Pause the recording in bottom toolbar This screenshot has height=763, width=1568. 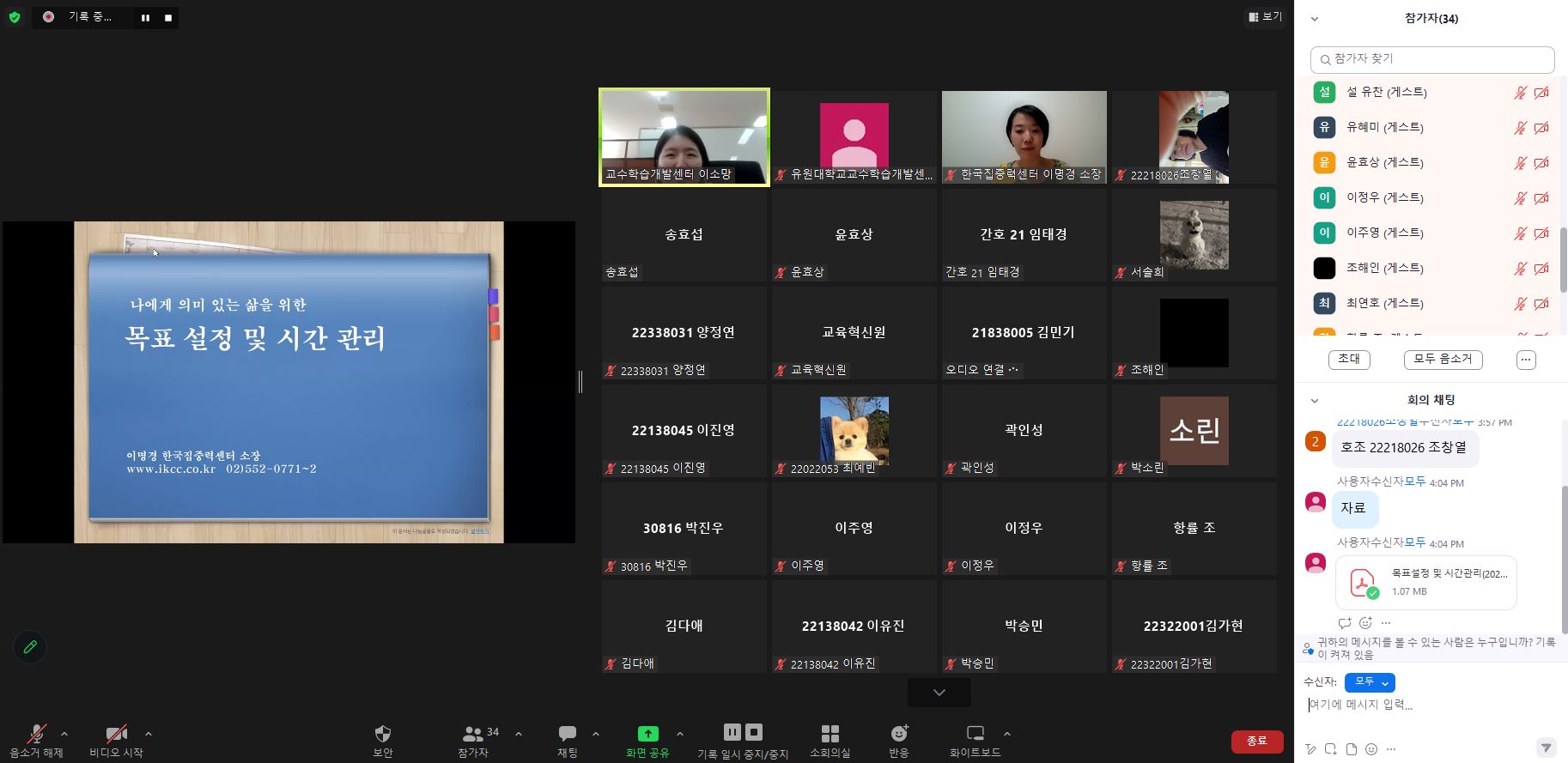(x=732, y=732)
